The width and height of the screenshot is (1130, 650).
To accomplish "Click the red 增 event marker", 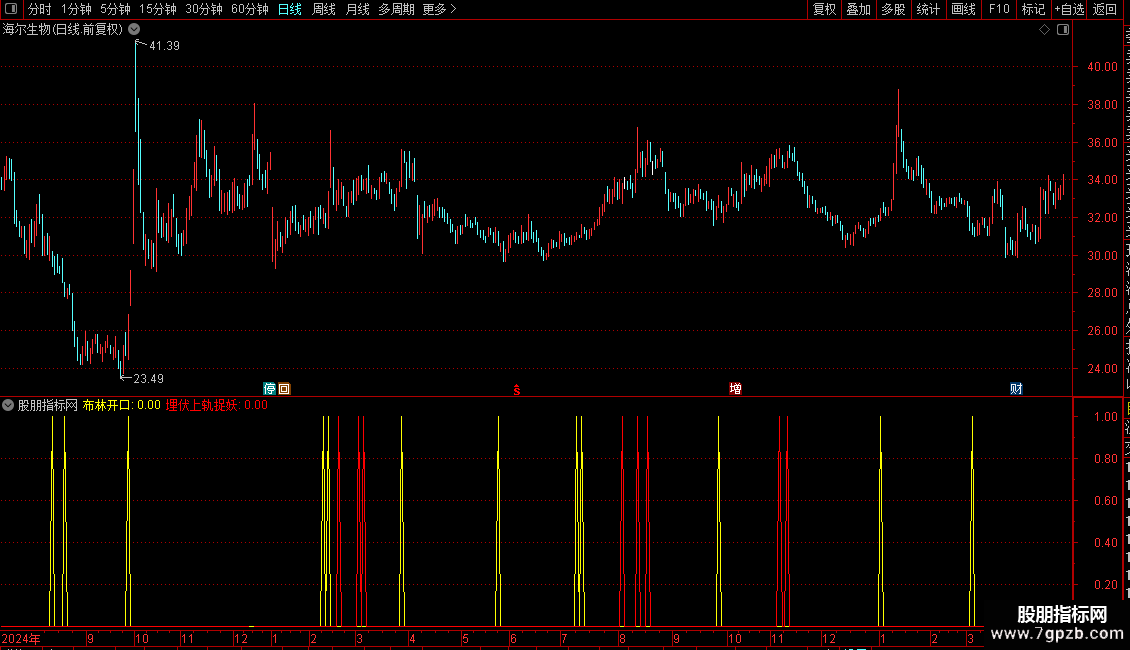I will 735,388.
